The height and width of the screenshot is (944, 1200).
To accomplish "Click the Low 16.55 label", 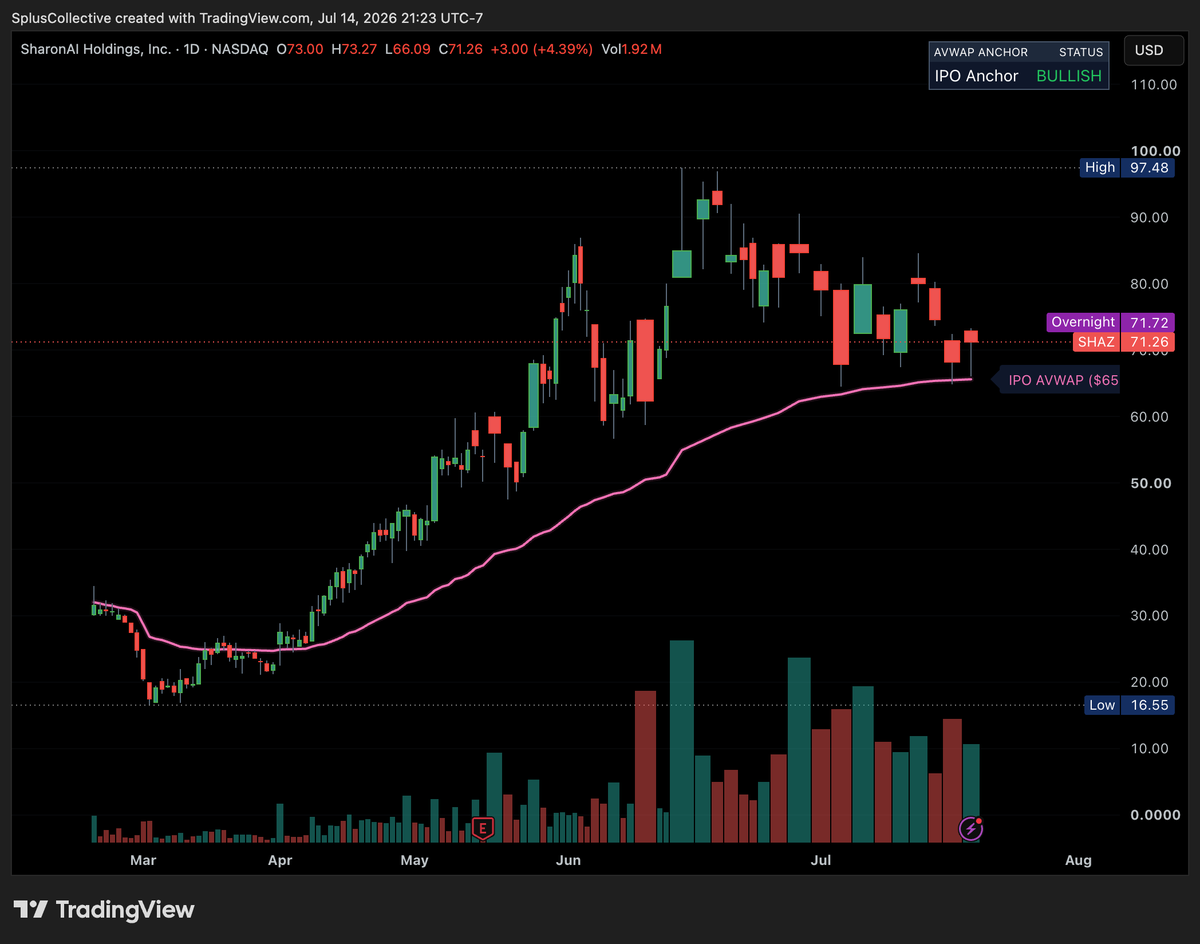I will 1130,705.
